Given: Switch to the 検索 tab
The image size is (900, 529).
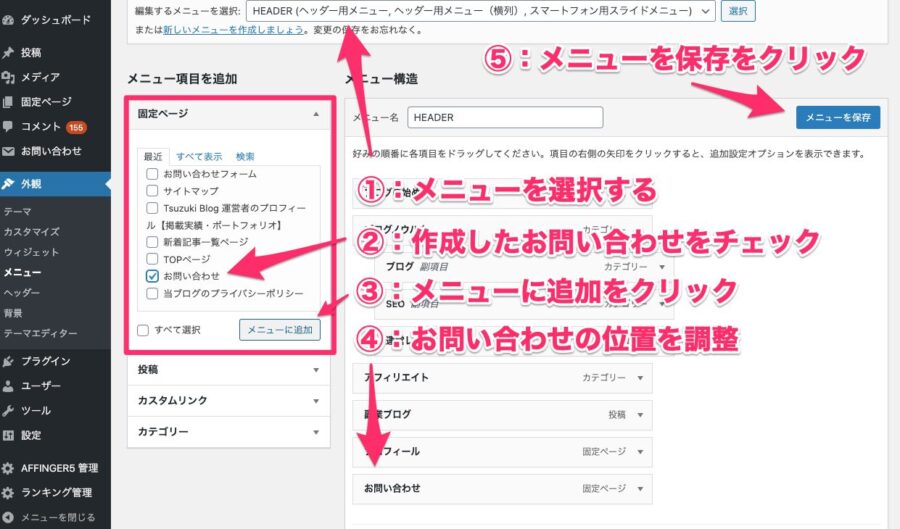Looking at the screenshot, I should [245, 157].
